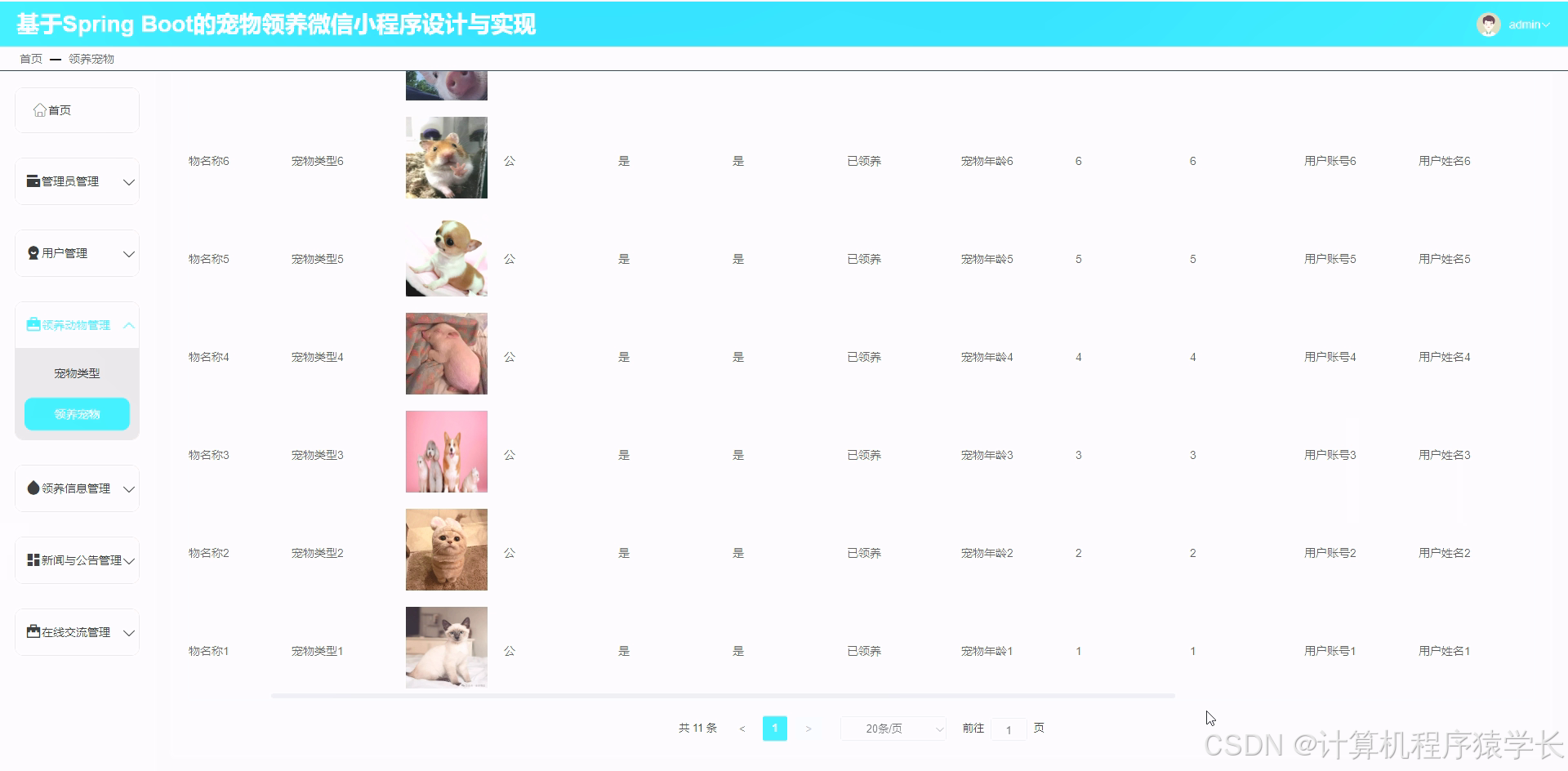Collapse the 领养动物管理 section chevron
The height and width of the screenshot is (771, 1568).
[x=128, y=324]
